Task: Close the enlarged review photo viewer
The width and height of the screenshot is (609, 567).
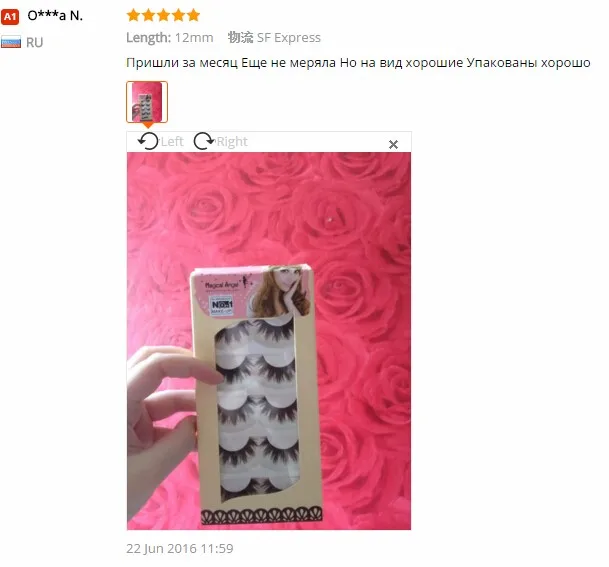Action: click(393, 144)
